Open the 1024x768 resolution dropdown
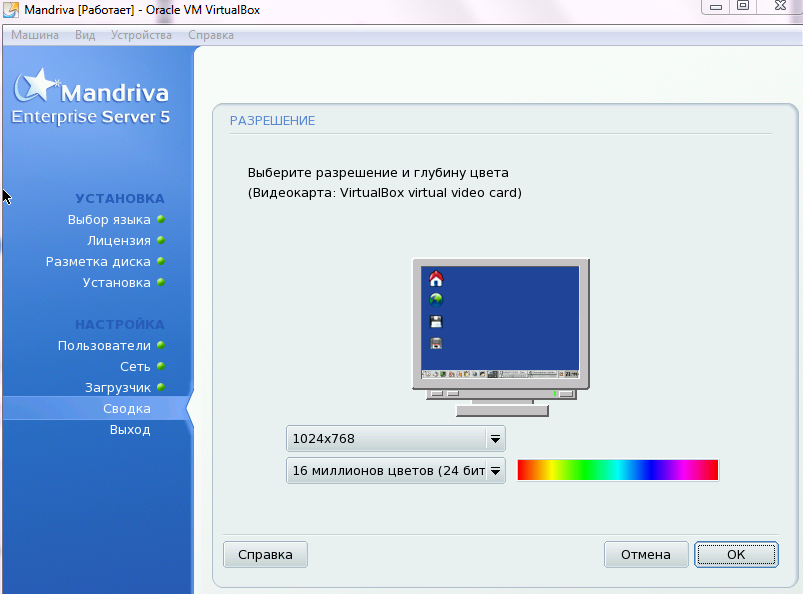Viewport: 803px width, 594px height. coord(396,439)
